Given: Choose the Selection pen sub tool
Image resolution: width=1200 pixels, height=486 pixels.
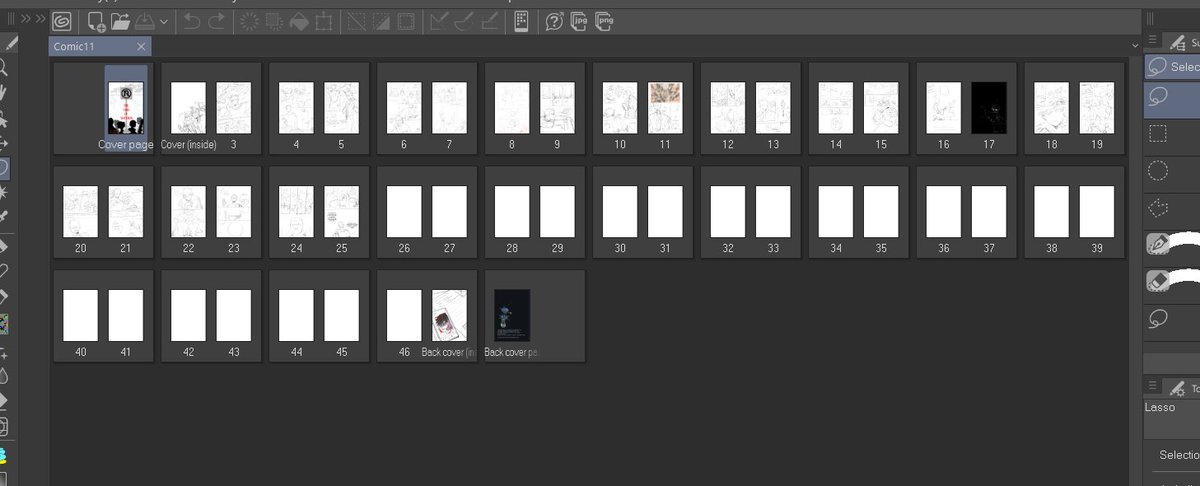Looking at the screenshot, I should pyautogui.click(x=1172, y=244).
